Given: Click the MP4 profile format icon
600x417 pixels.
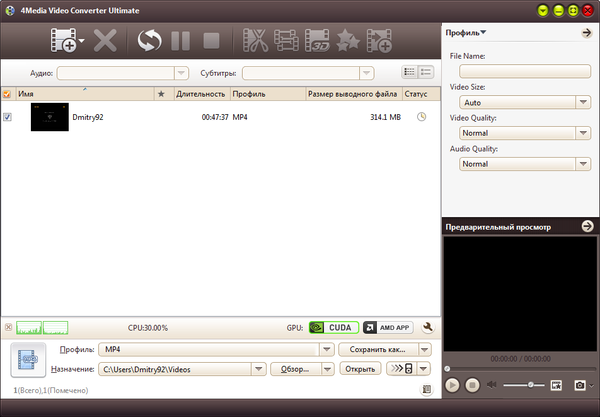Looking at the screenshot, I should click(x=28, y=360).
